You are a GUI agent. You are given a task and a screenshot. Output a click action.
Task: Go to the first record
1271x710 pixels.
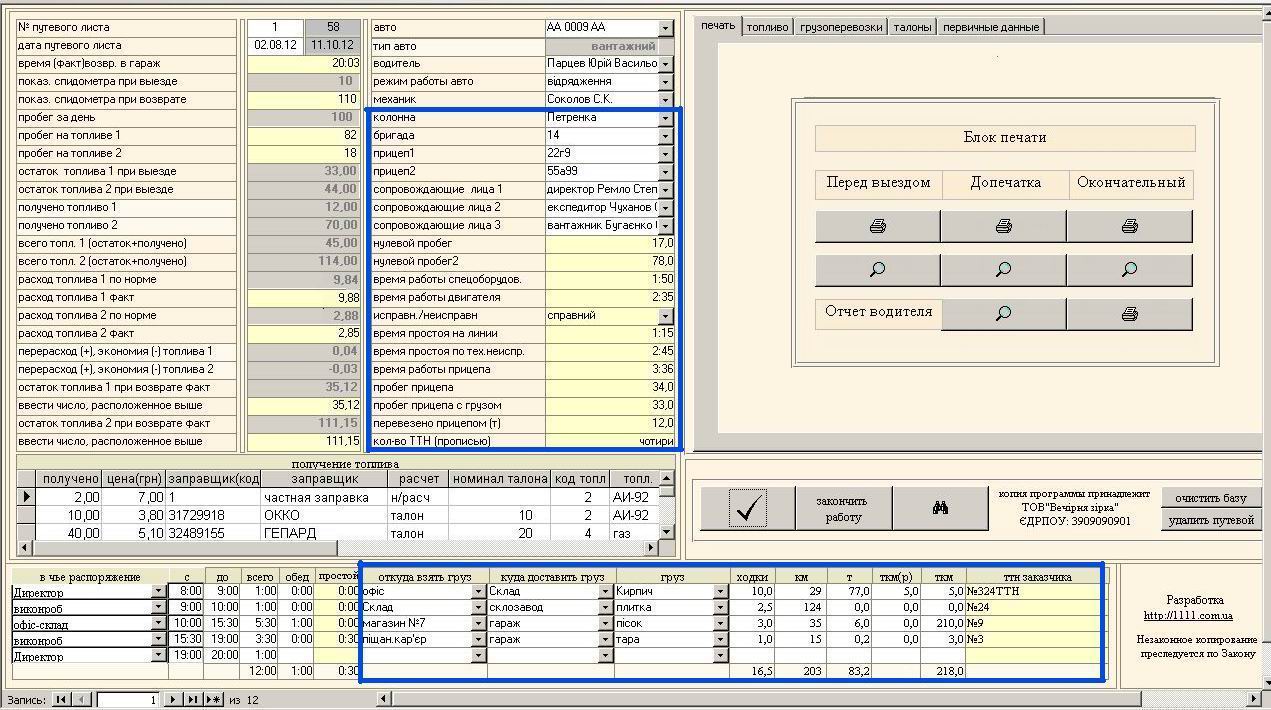[61, 700]
